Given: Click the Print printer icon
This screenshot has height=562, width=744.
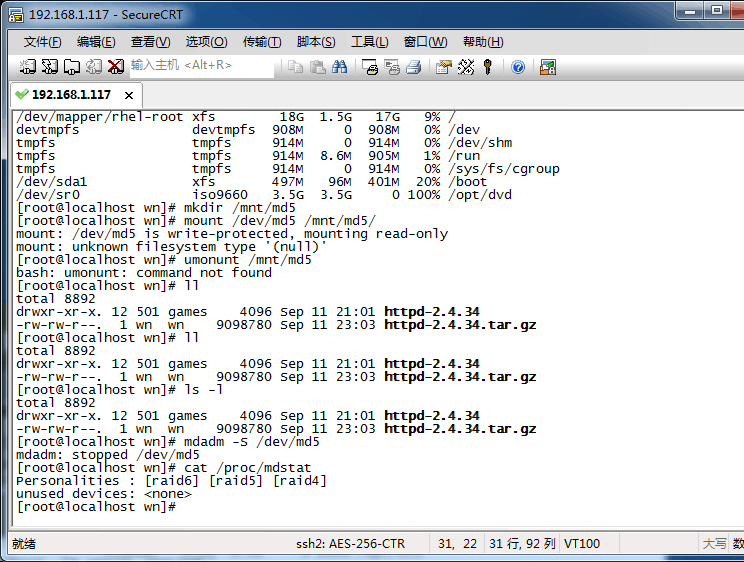Looking at the screenshot, I should pos(414,67).
